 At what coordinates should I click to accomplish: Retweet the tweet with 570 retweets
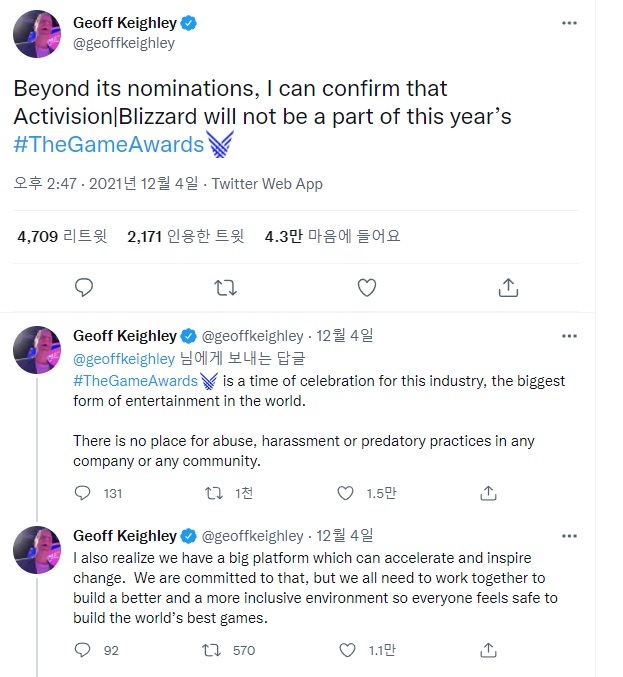213,650
